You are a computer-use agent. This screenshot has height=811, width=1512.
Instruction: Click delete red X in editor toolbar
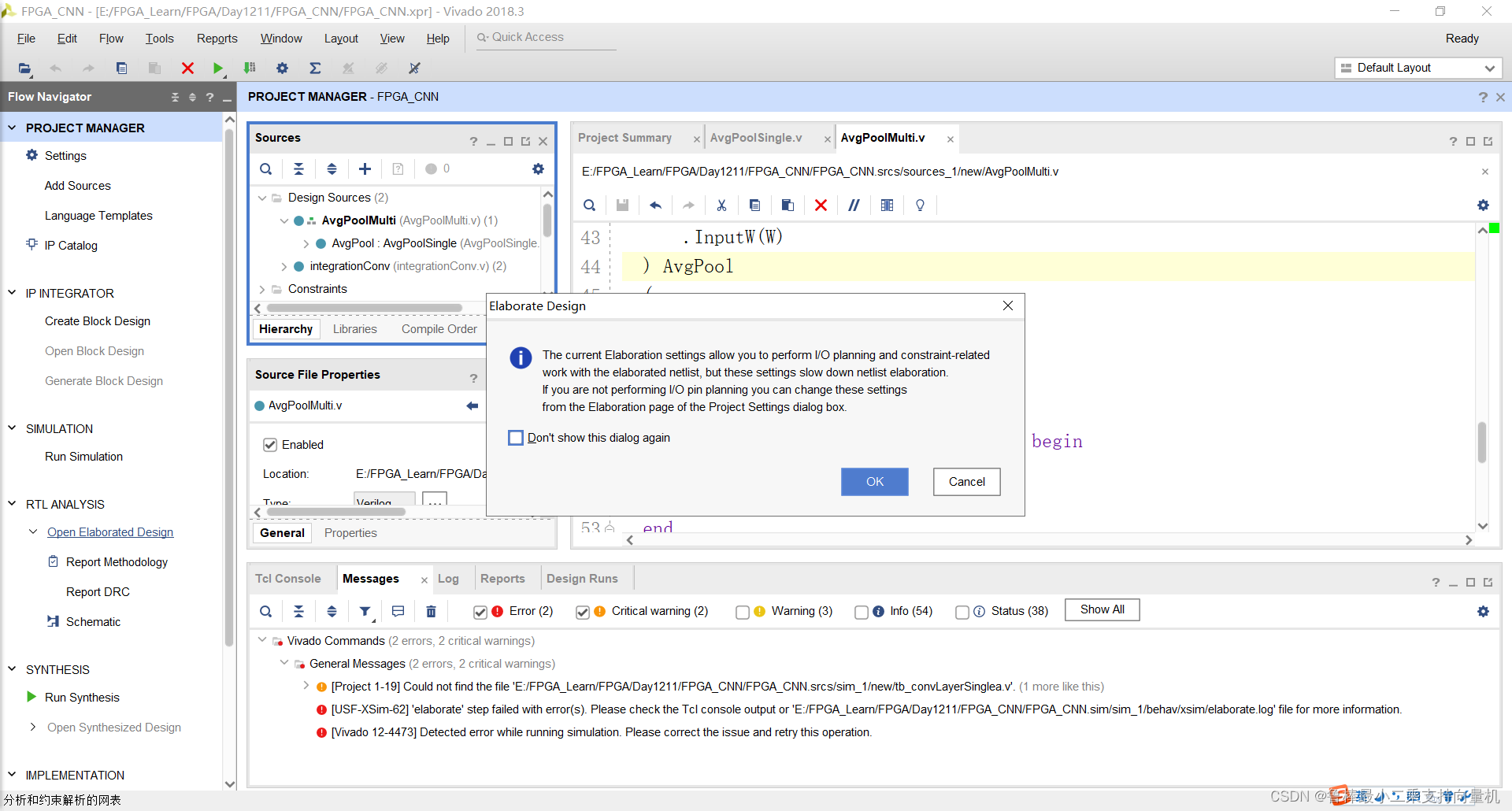click(821, 206)
